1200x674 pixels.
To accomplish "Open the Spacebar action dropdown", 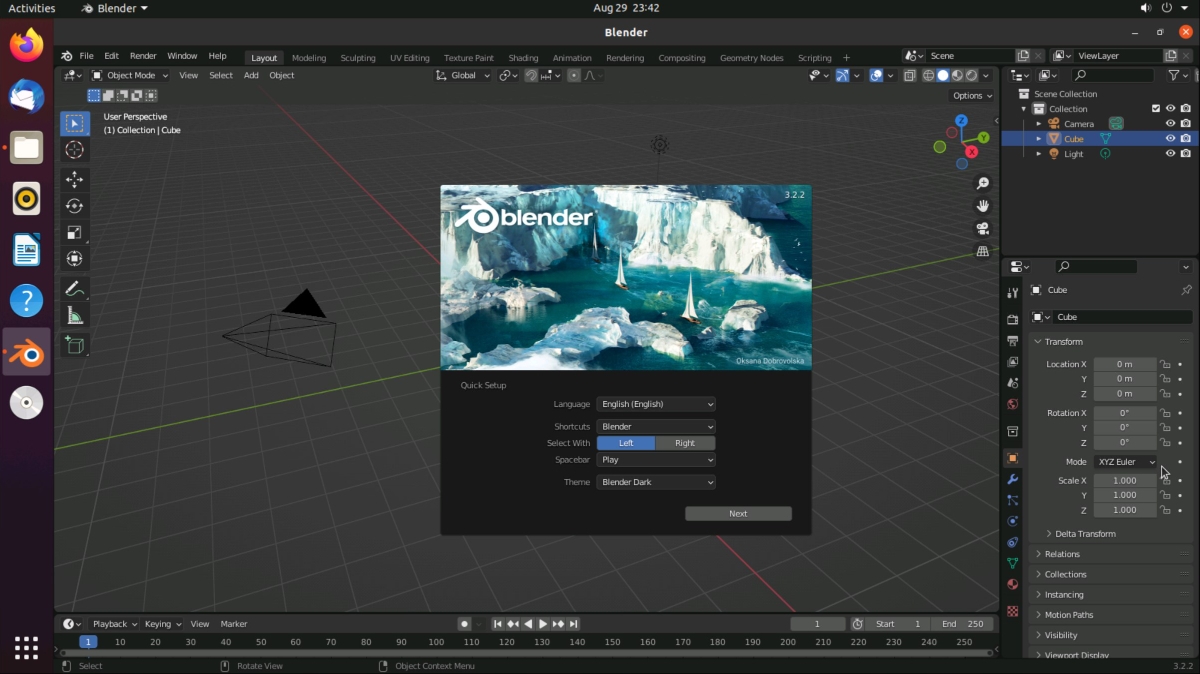I will click(656, 460).
